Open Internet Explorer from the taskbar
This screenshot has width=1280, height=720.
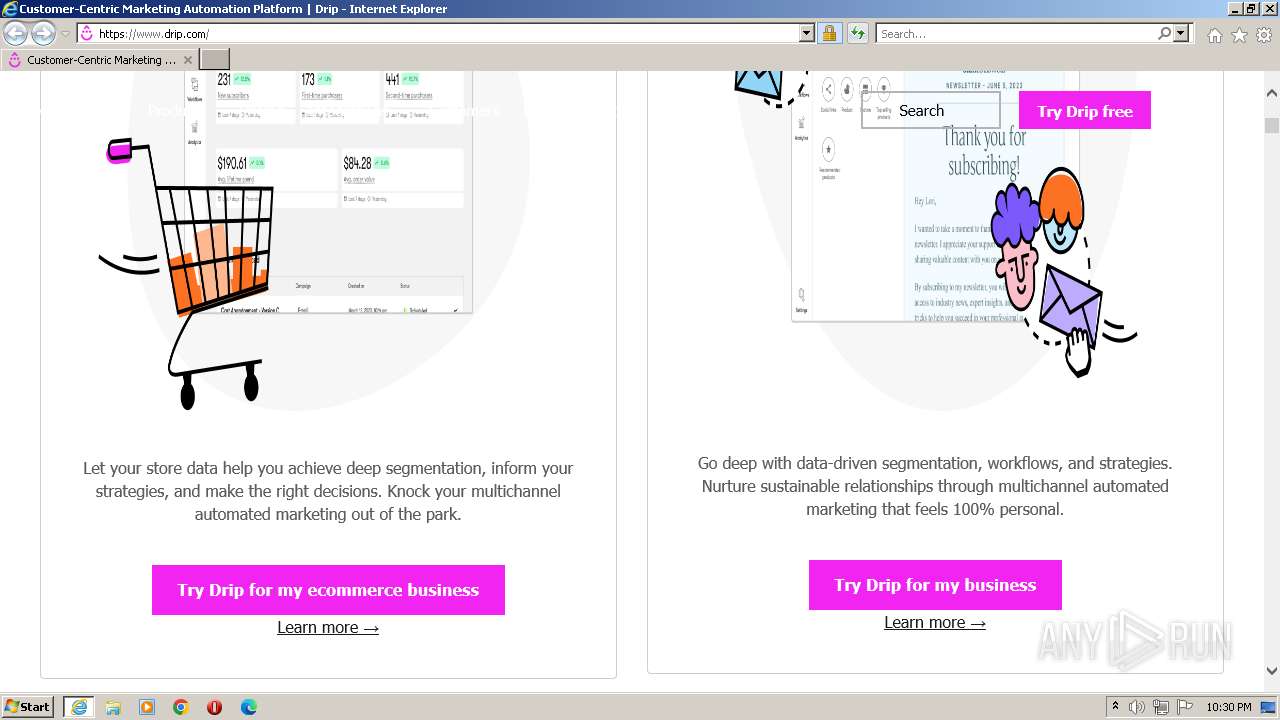tap(79, 707)
